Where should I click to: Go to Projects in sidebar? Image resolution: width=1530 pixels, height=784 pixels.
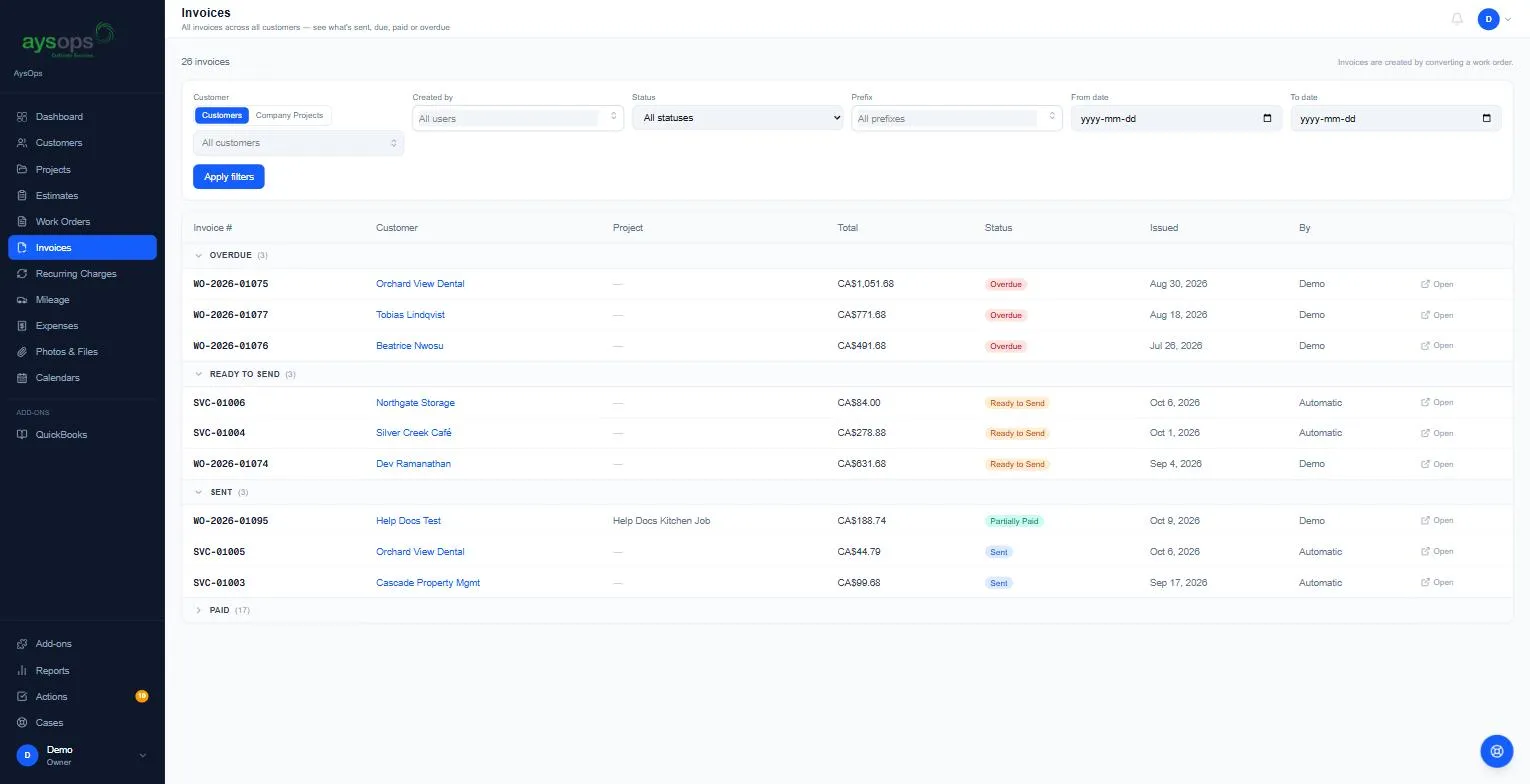[82, 170]
